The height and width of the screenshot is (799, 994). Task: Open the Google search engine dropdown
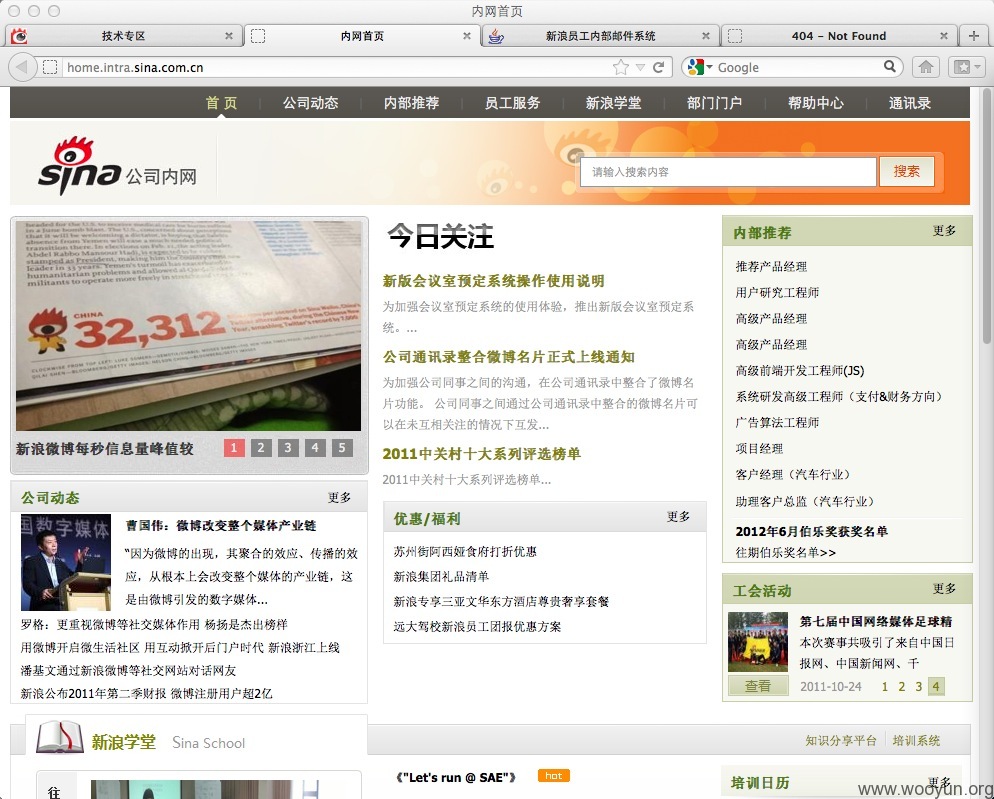click(700, 67)
